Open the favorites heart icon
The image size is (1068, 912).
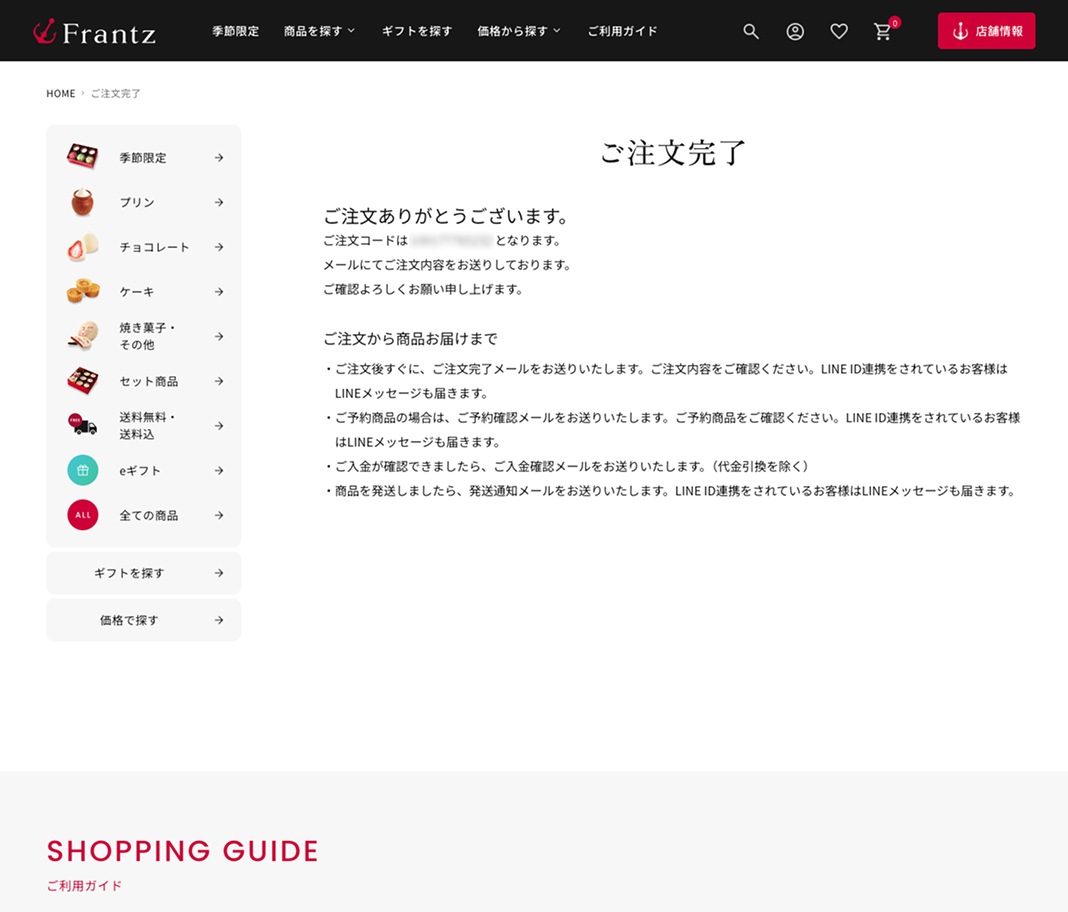coord(839,32)
